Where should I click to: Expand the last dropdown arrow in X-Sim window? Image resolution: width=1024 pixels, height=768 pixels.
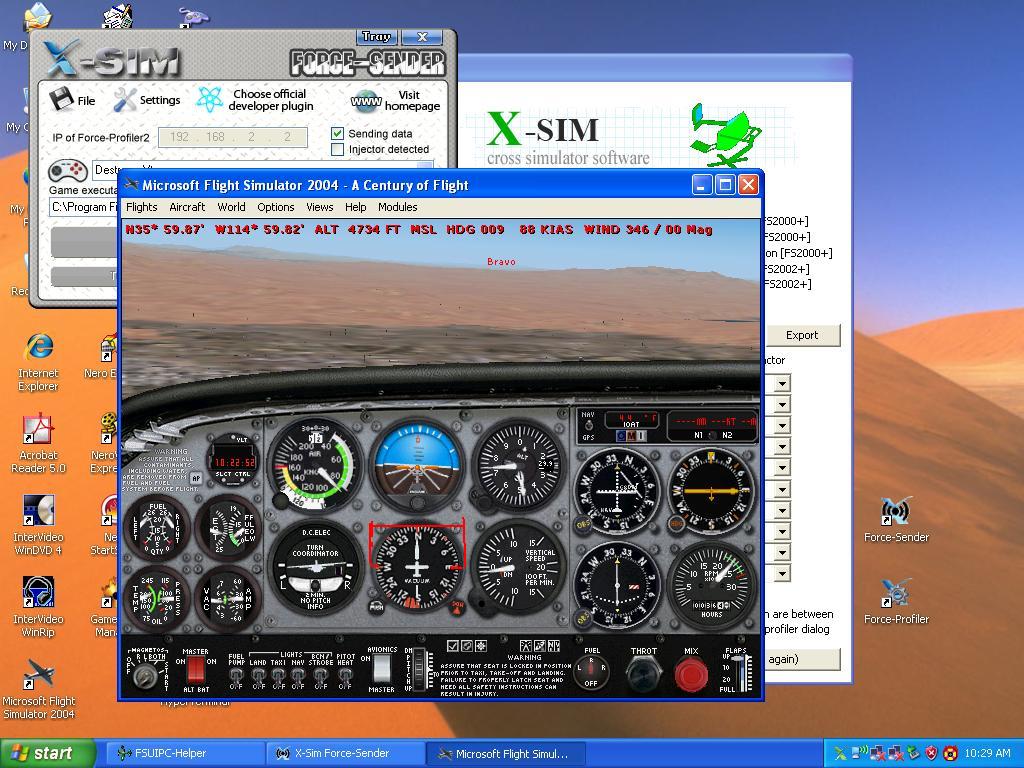(782, 574)
